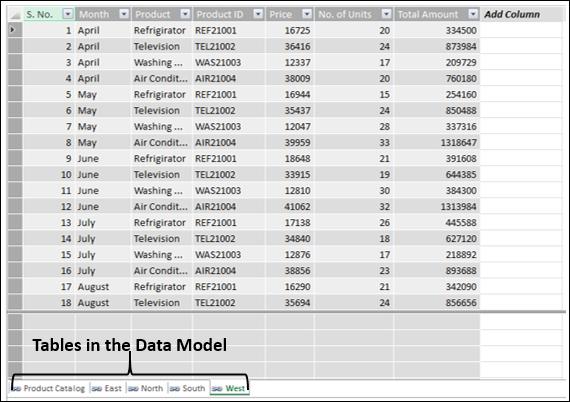
Task: Click price cell 17138
Action: tap(290, 222)
